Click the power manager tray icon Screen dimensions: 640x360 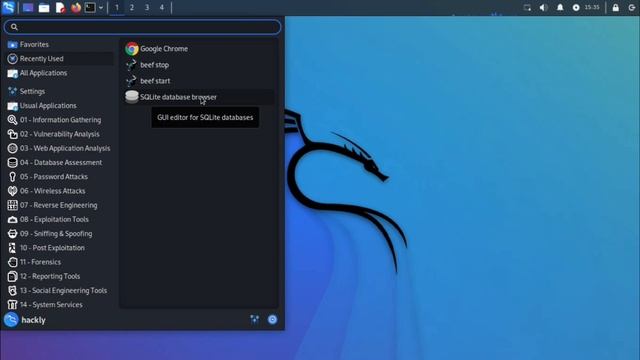(576, 8)
